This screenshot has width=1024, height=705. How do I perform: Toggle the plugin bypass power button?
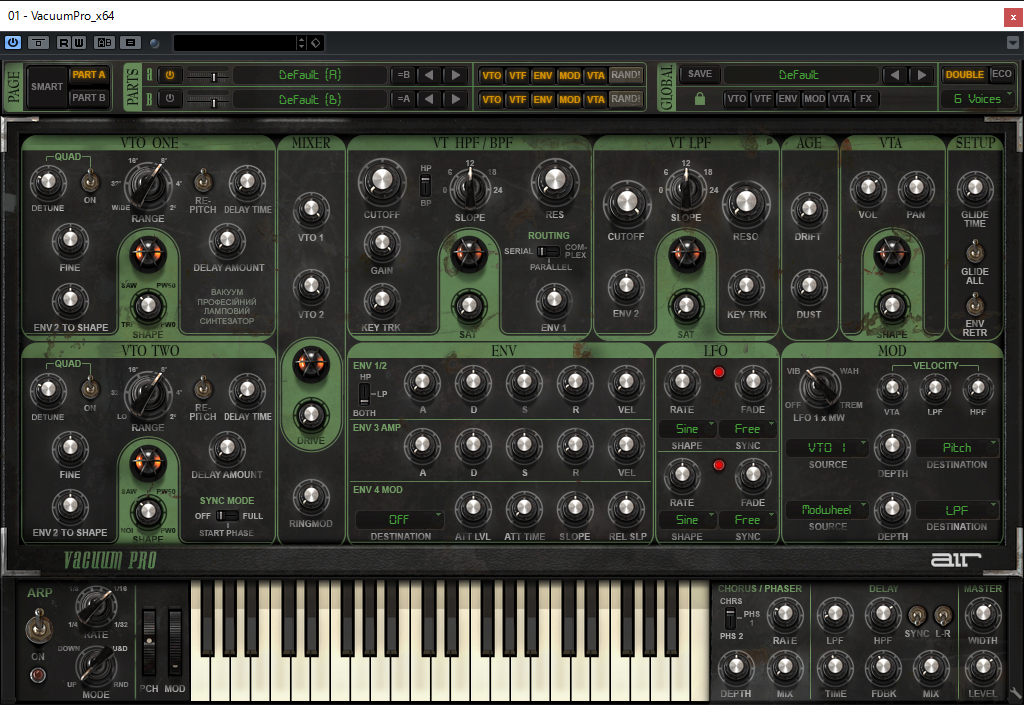[x=13, y=42]
